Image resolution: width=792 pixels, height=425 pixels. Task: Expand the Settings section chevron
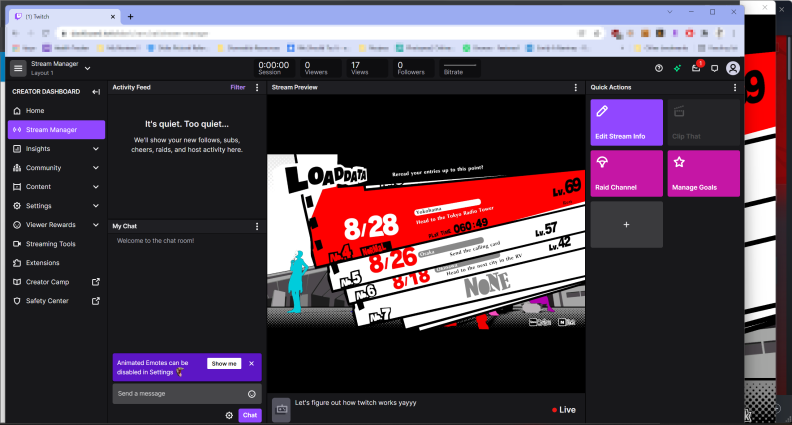click(x=96, y=206)
